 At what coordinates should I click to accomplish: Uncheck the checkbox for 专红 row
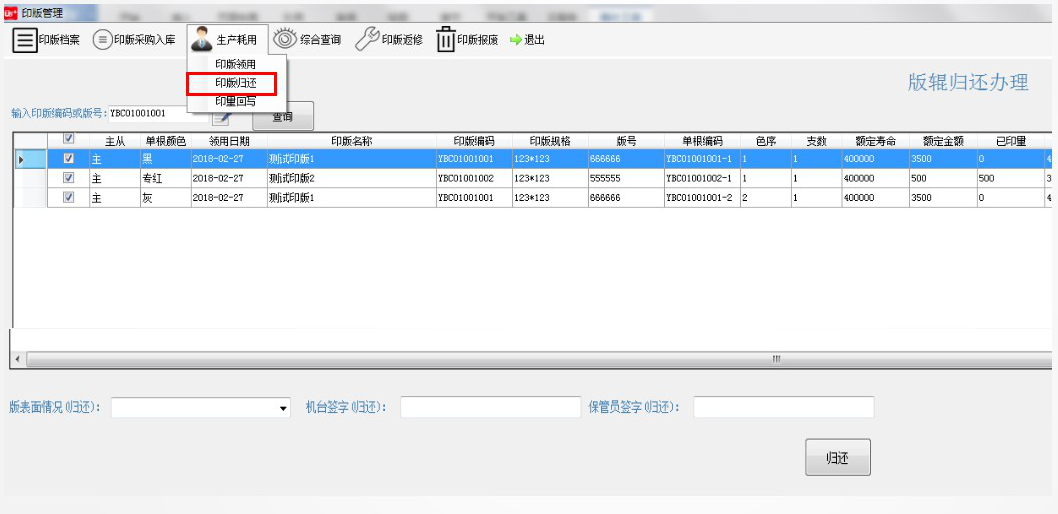coord(68,178)
